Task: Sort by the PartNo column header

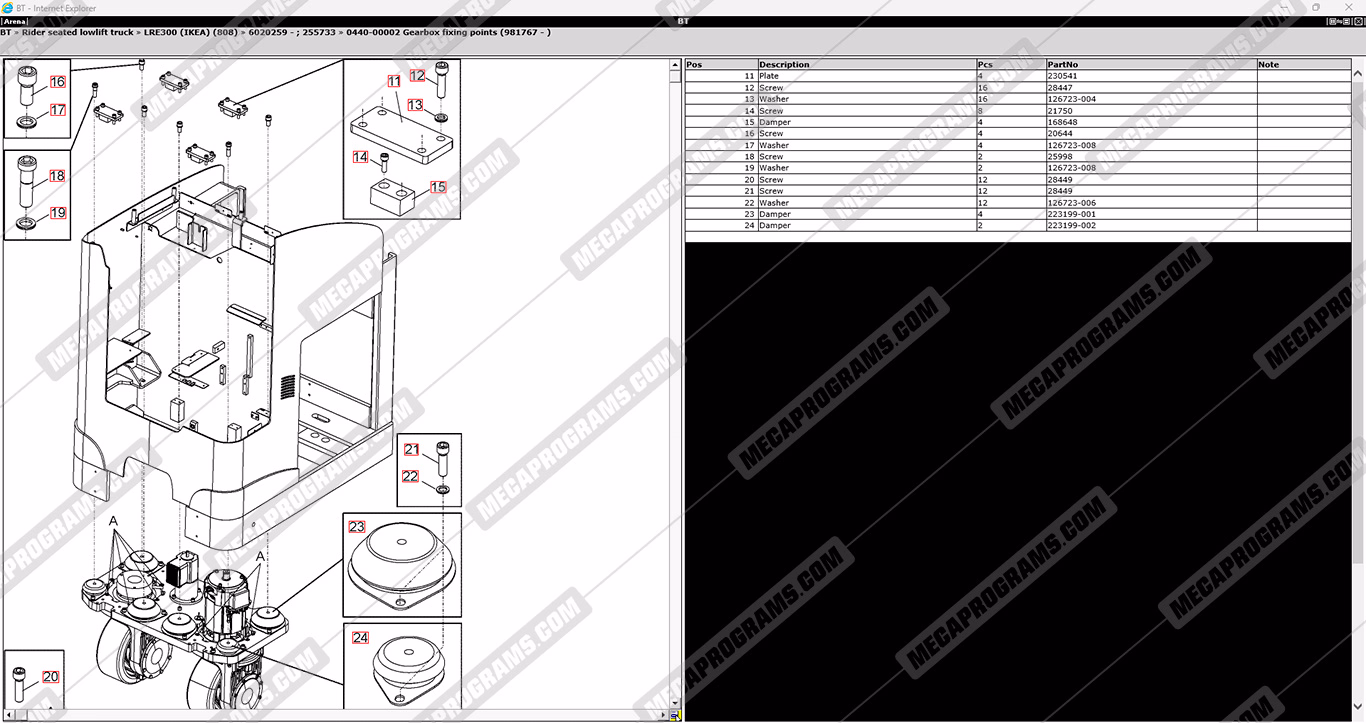Action: pyautogui.click(x=1062, y=64)
